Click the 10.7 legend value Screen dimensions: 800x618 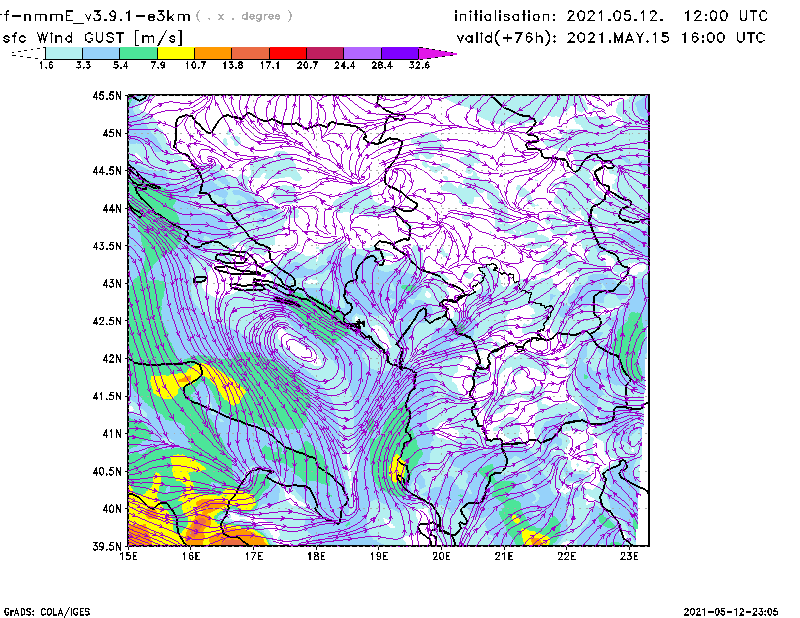tap(195, 65)
